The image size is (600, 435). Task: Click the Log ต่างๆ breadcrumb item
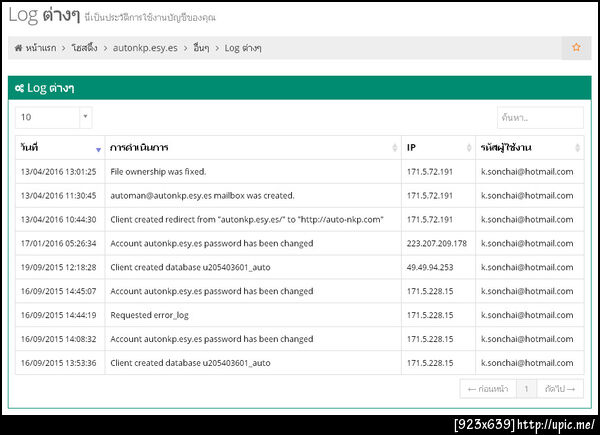tap(243, 48)
